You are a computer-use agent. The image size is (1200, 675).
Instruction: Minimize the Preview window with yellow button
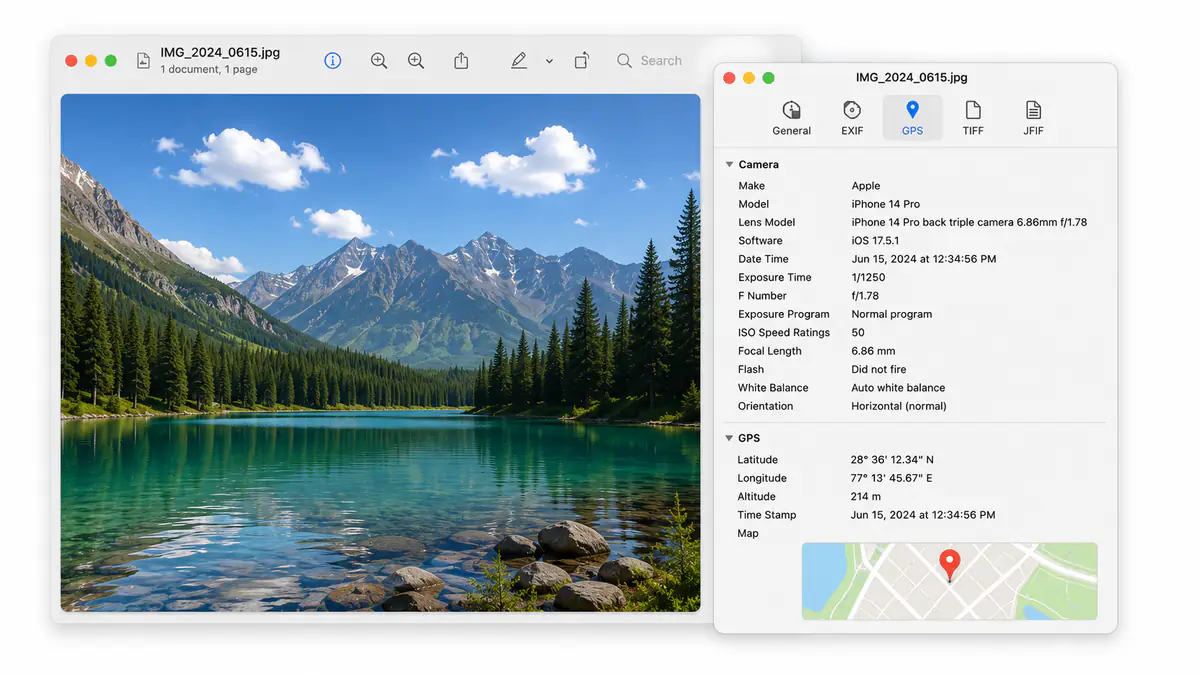91,61
